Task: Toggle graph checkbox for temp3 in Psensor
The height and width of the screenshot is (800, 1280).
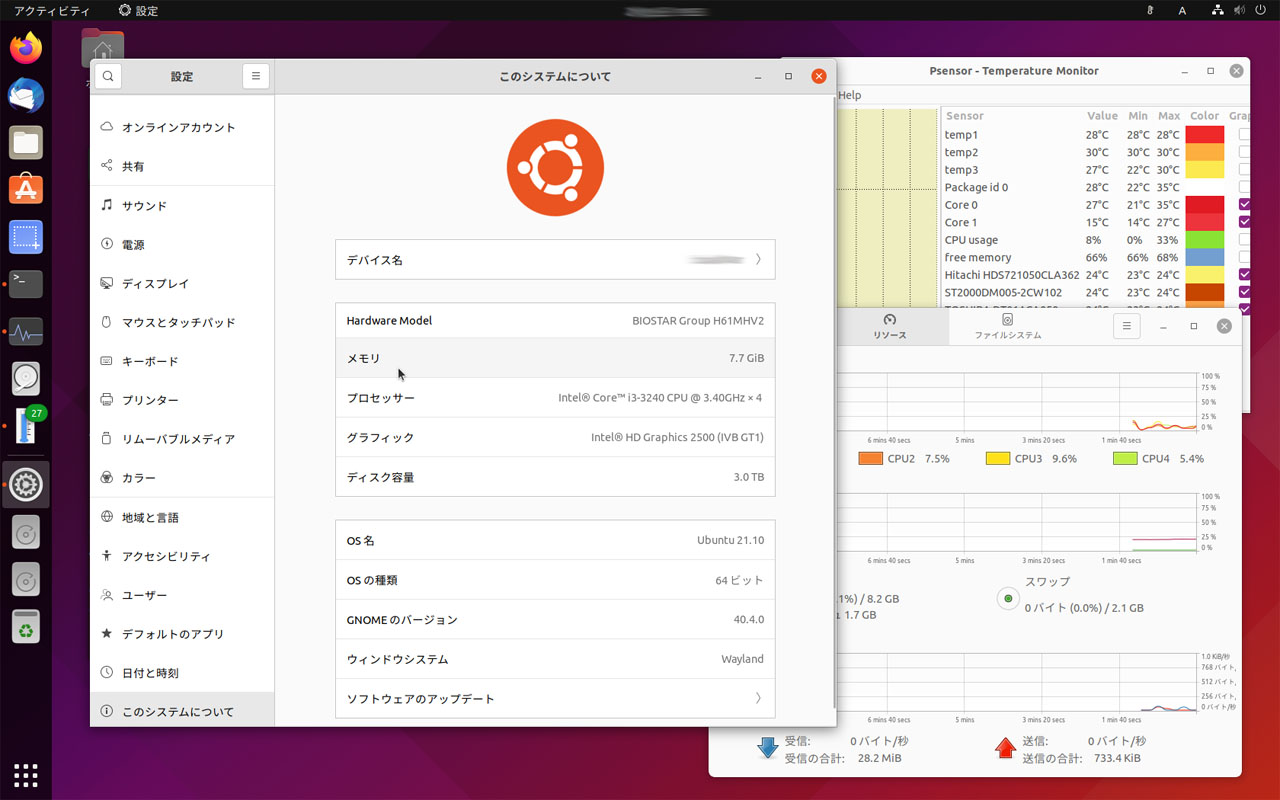Action: point(1245,169)
